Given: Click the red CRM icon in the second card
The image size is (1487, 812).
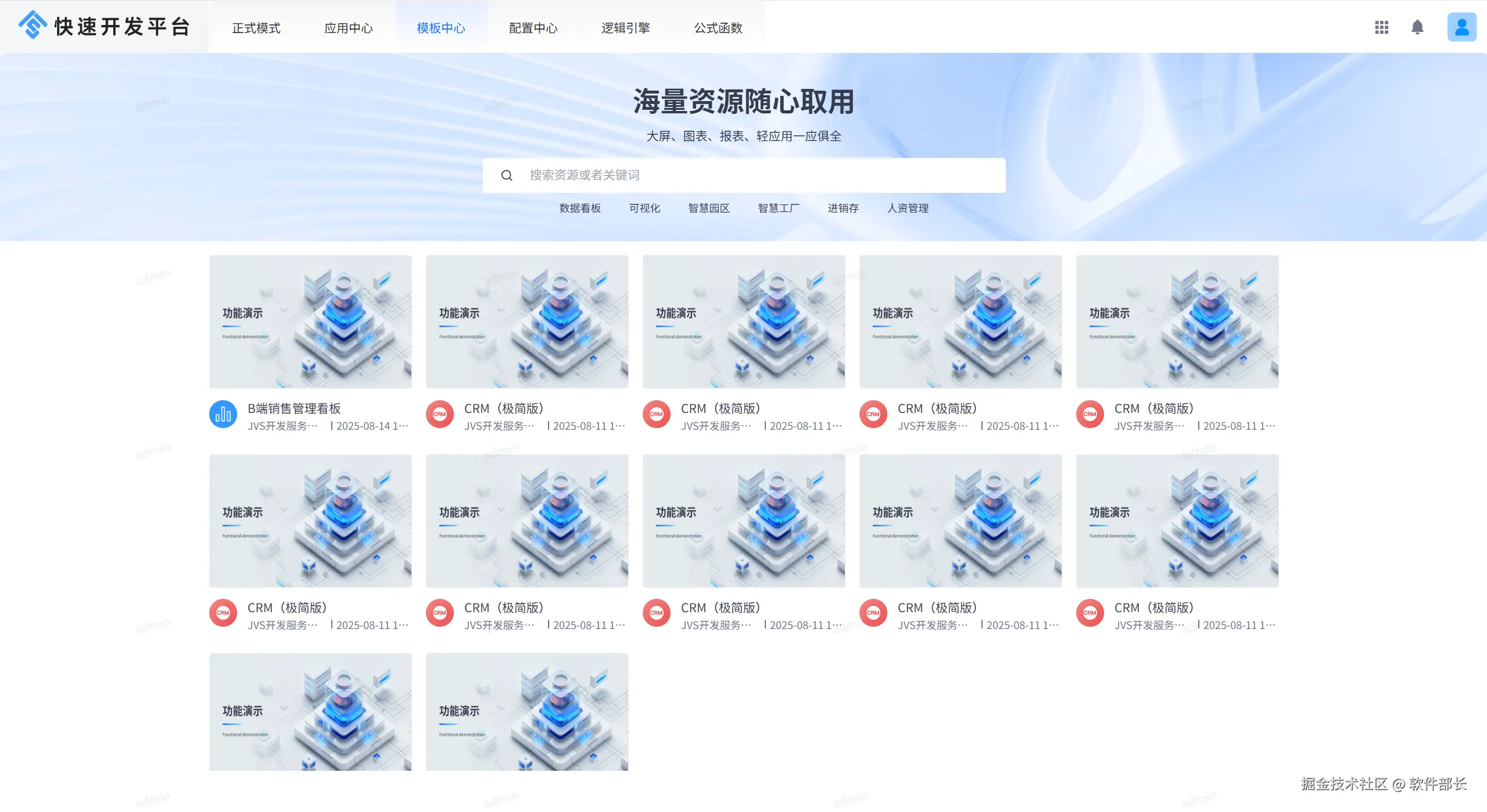Looking at the screenshot, I should tap(440, 415).
